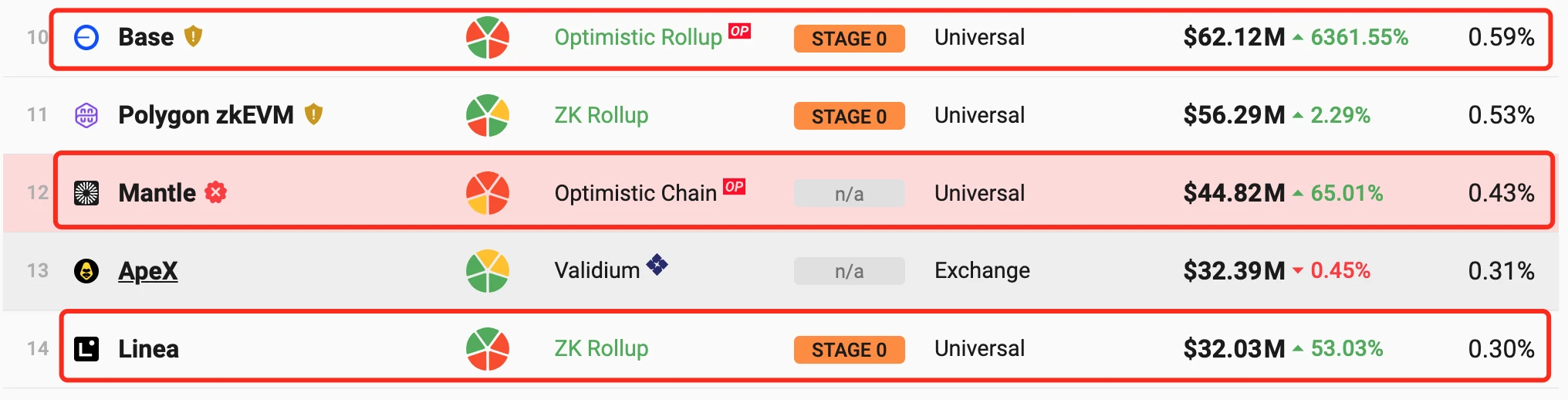The width and height of the screenshot is (1568, 400).
Task: Click the OP badge after Optimistic Chain
Action: pos(734,186)
